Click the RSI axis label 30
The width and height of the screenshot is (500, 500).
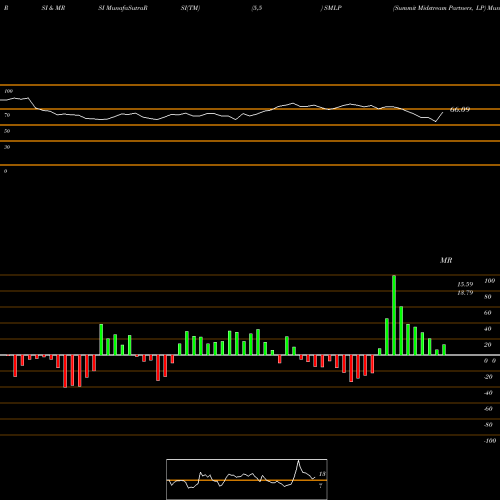(7, 147)
